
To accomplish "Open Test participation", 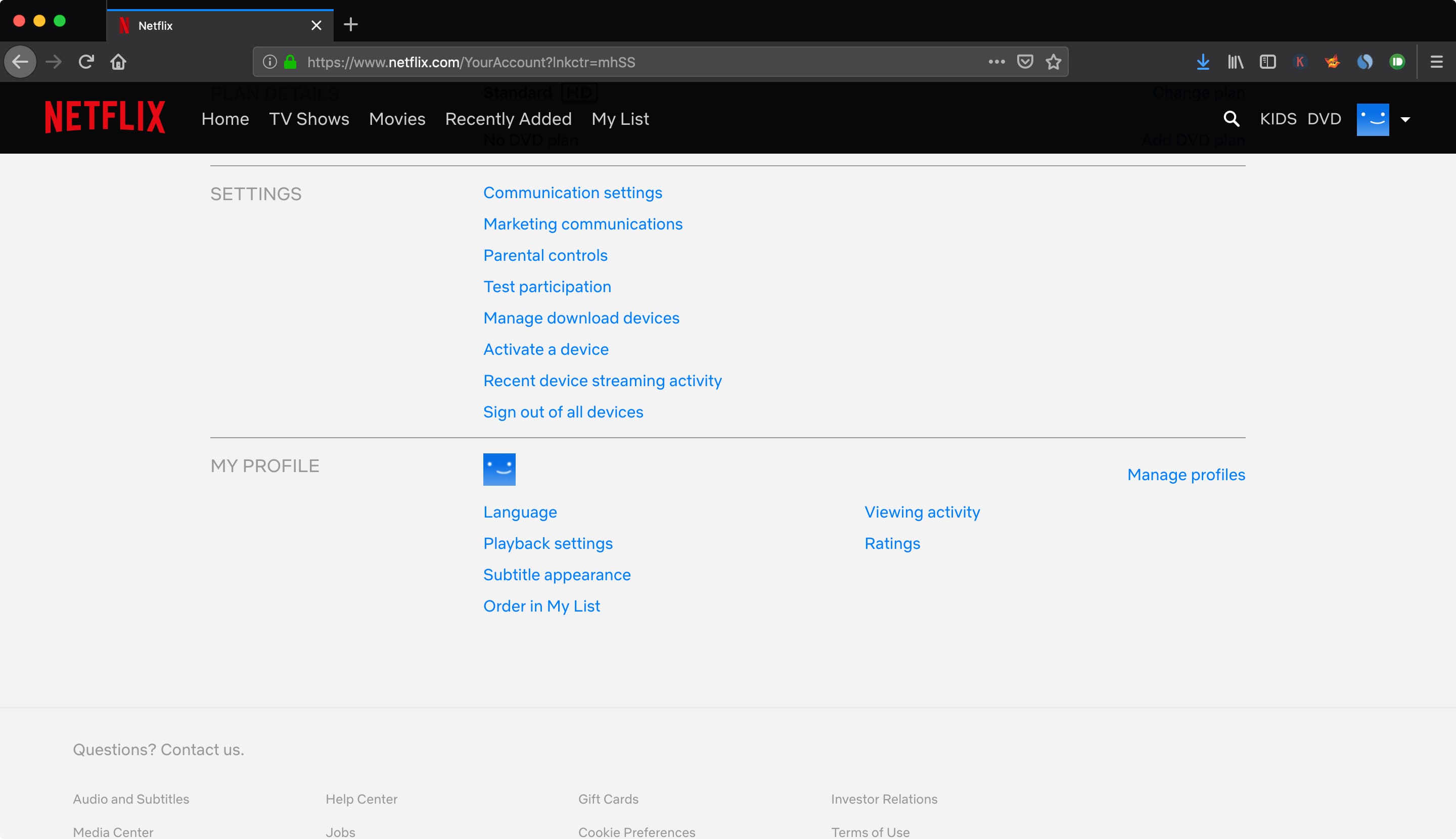I will [x=547, y=287].
